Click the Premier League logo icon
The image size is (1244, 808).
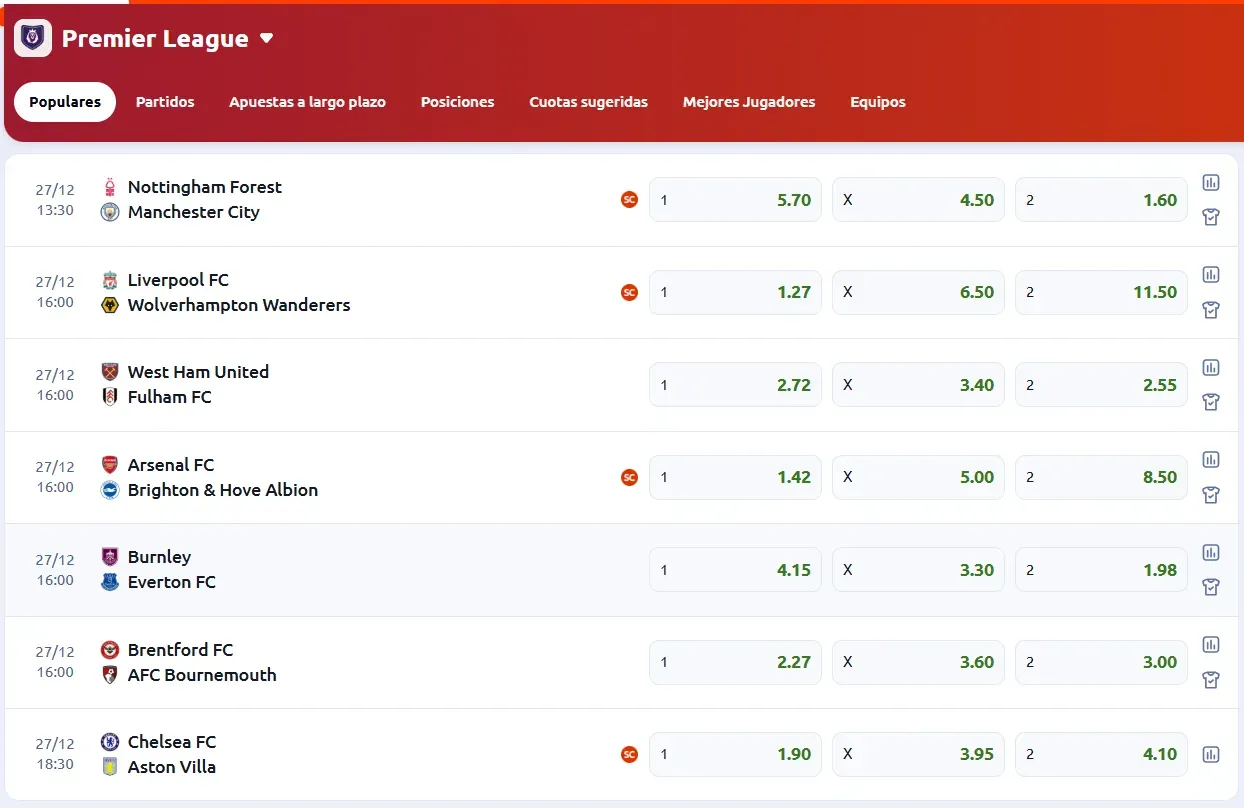click(33, 38)
